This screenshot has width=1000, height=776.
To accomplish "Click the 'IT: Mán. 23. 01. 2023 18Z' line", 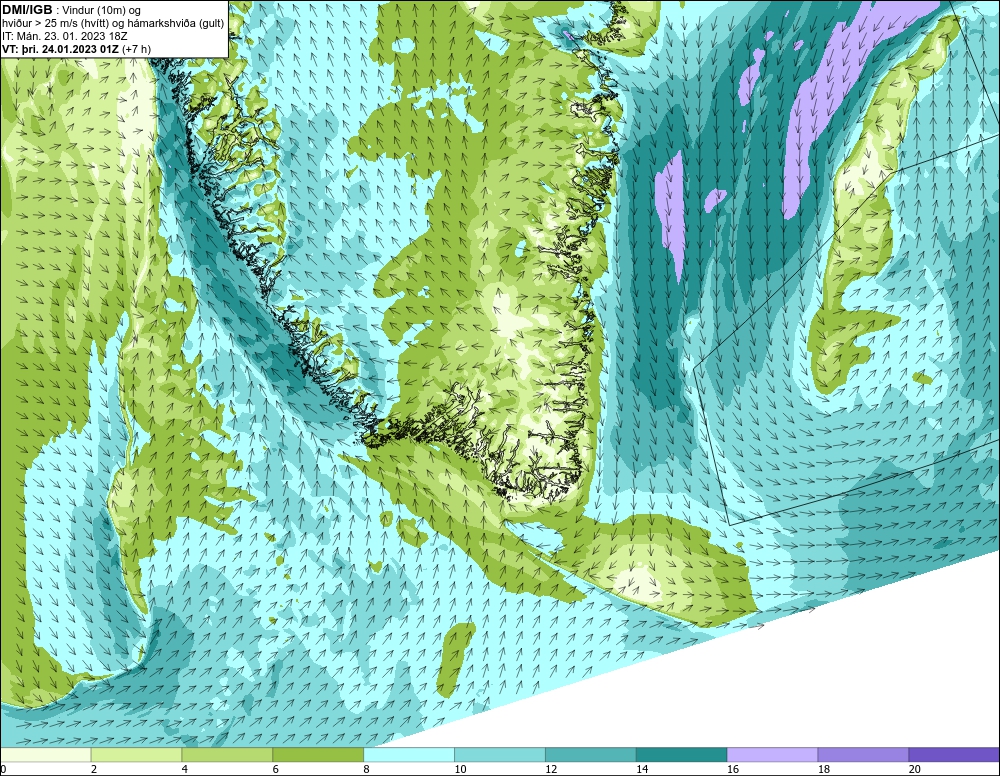I will click(x=64, y=36).
